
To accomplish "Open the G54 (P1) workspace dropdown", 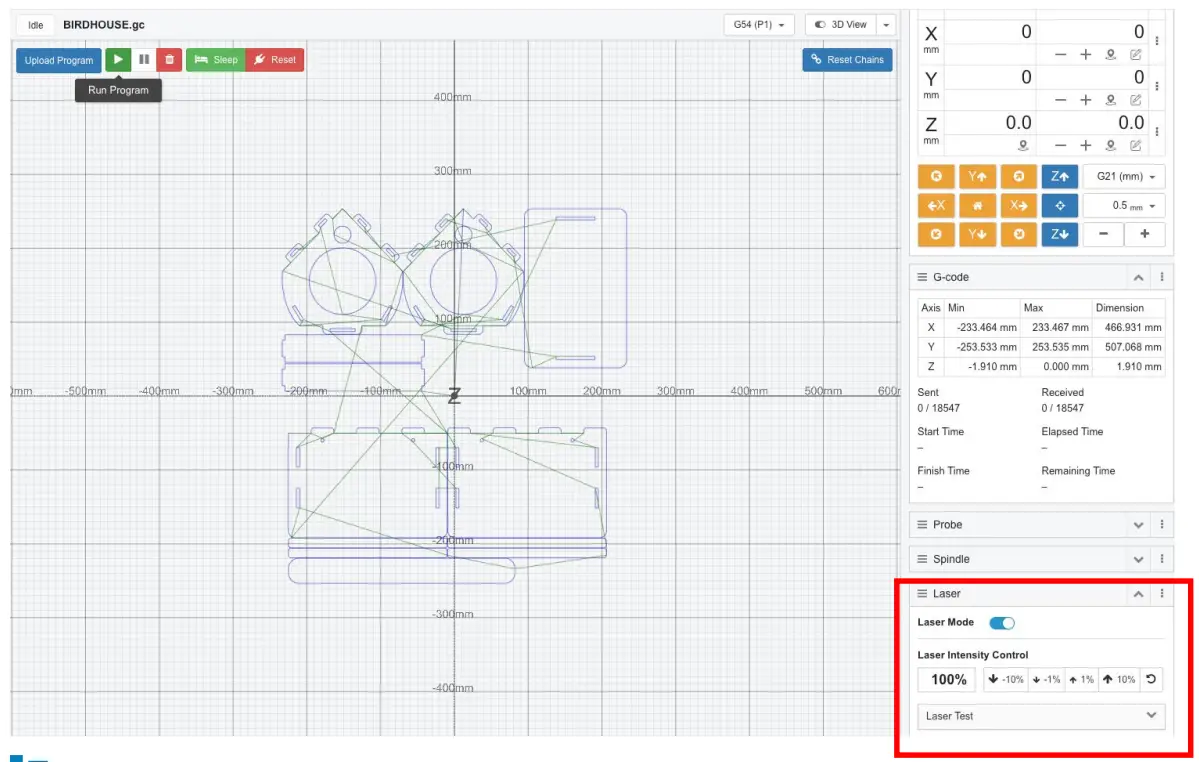I will pos(758,24).
